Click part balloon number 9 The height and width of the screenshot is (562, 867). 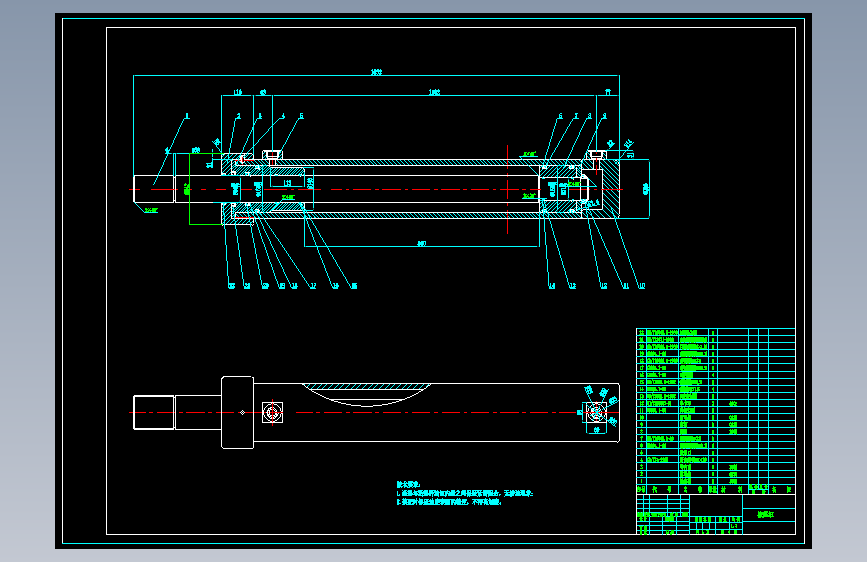point(604,116)
